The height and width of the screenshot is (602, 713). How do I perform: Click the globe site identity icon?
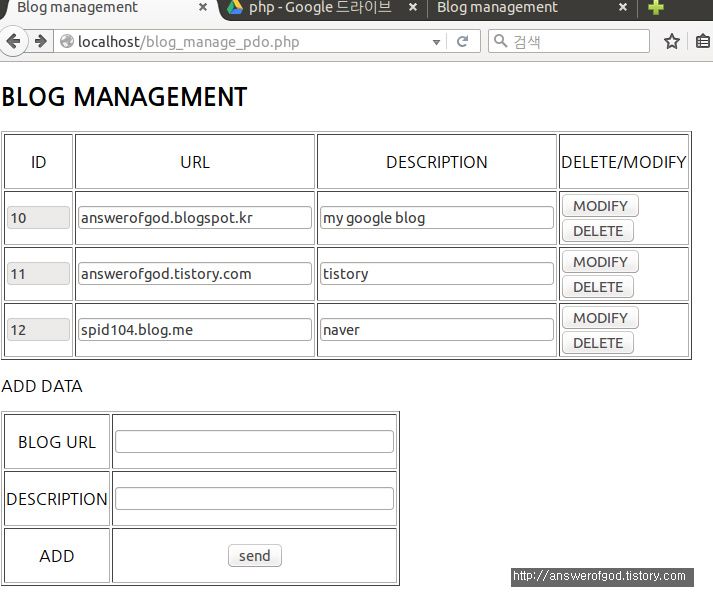67,41
